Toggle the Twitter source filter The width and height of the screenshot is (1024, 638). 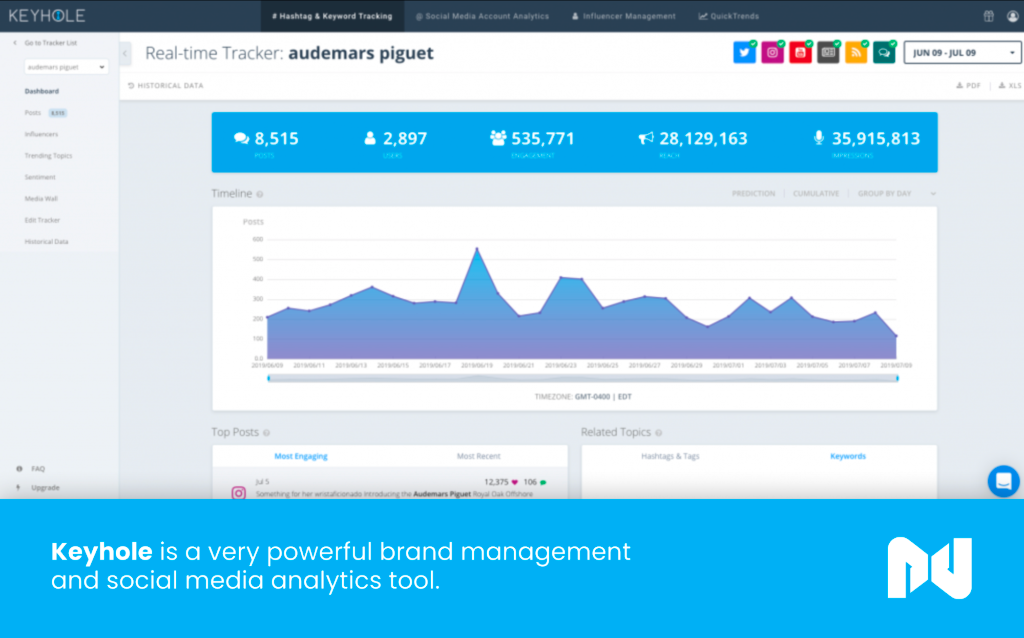coord(744,53)
